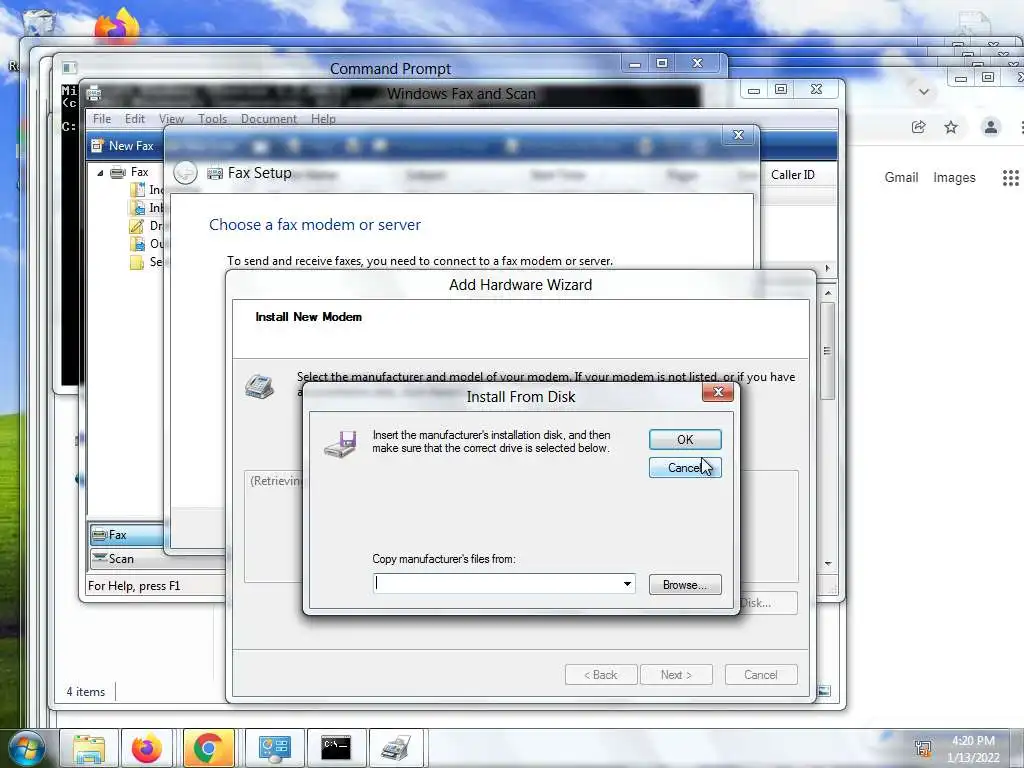Open the Gmail link in Chrome
The width and height of the screenshot is (1024, 768).
point(901,178)
